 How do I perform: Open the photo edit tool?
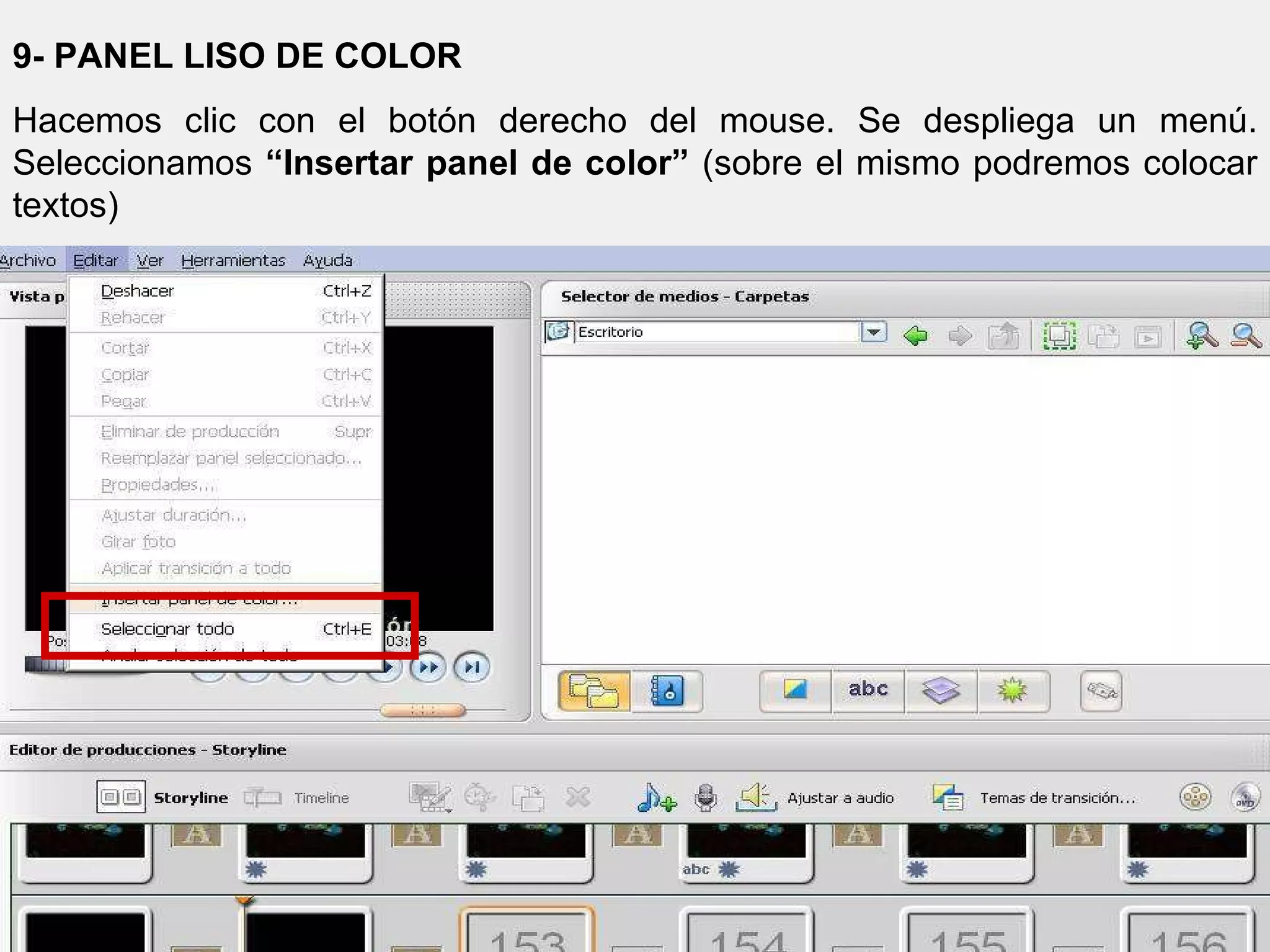(795, 690)
